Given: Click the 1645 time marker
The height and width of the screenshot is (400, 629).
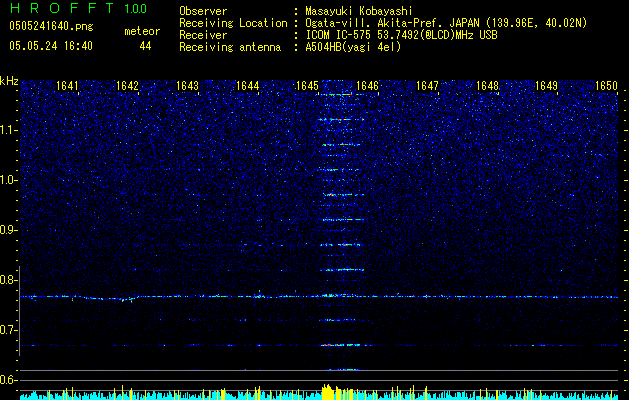Looking at the screenshot, I should tap(307, 85).
